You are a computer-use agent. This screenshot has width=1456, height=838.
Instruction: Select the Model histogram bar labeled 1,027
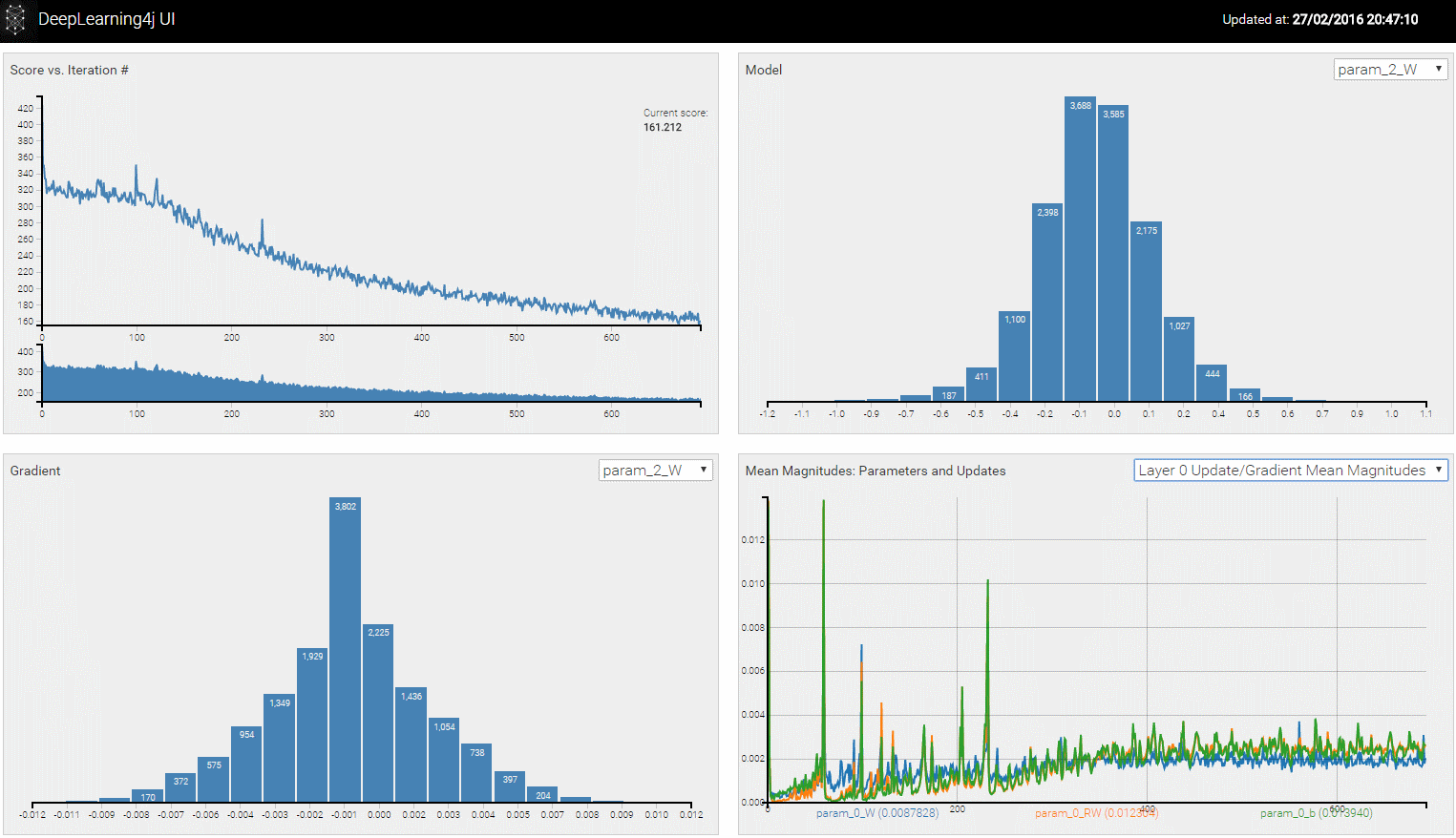click(x=1179, y=359)
